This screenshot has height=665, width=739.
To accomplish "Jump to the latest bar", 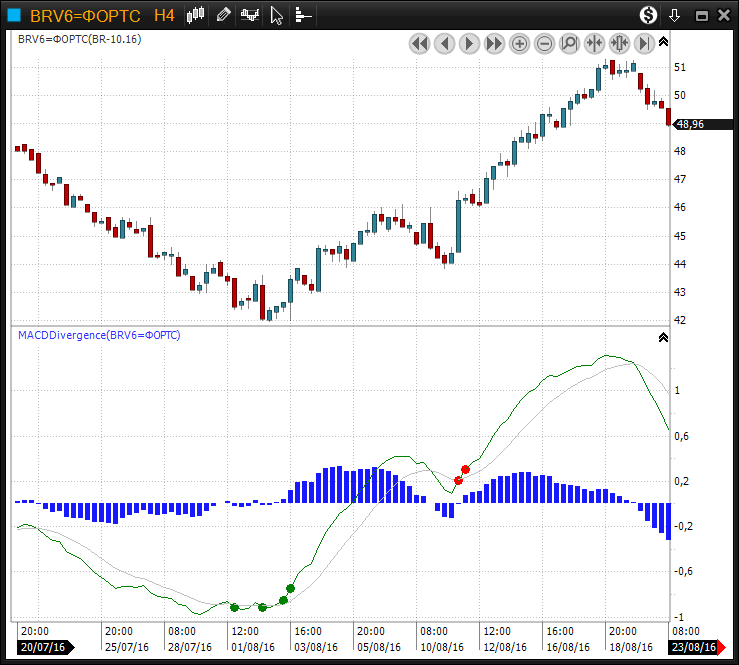I will 644,43.
